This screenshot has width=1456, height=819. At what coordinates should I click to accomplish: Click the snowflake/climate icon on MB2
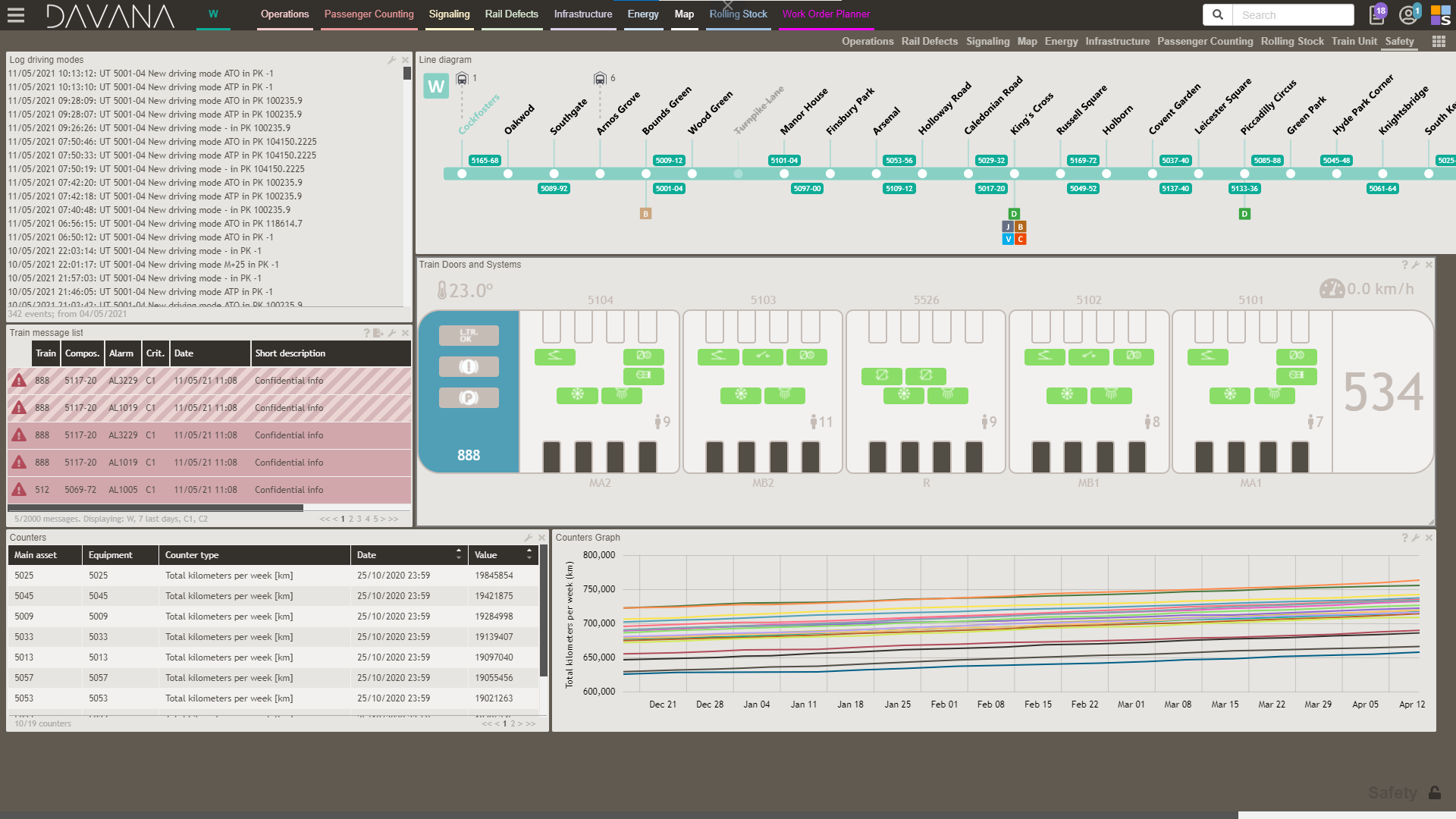pos(741,395)
